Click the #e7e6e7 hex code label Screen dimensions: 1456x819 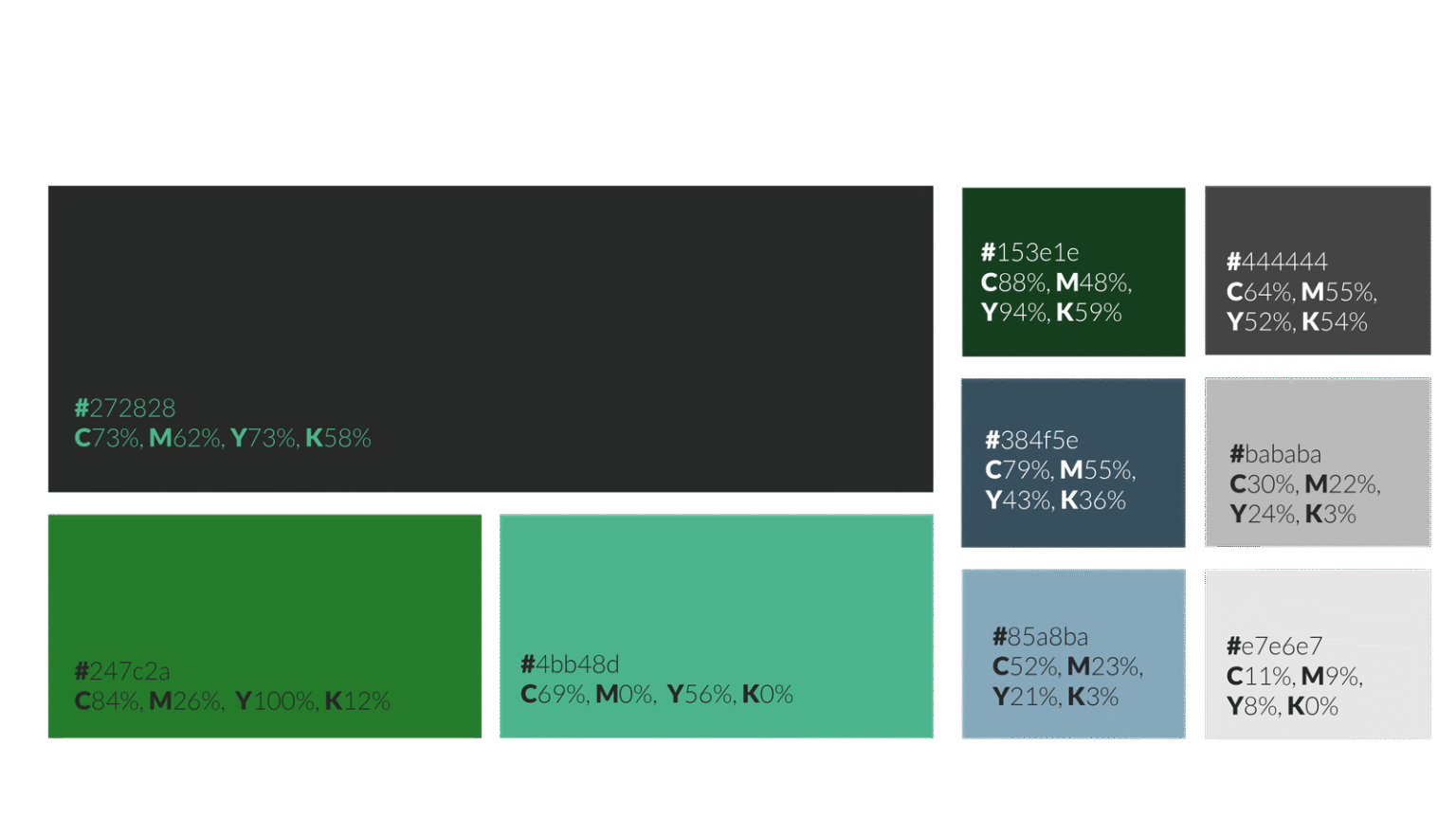click(1274, 646)
